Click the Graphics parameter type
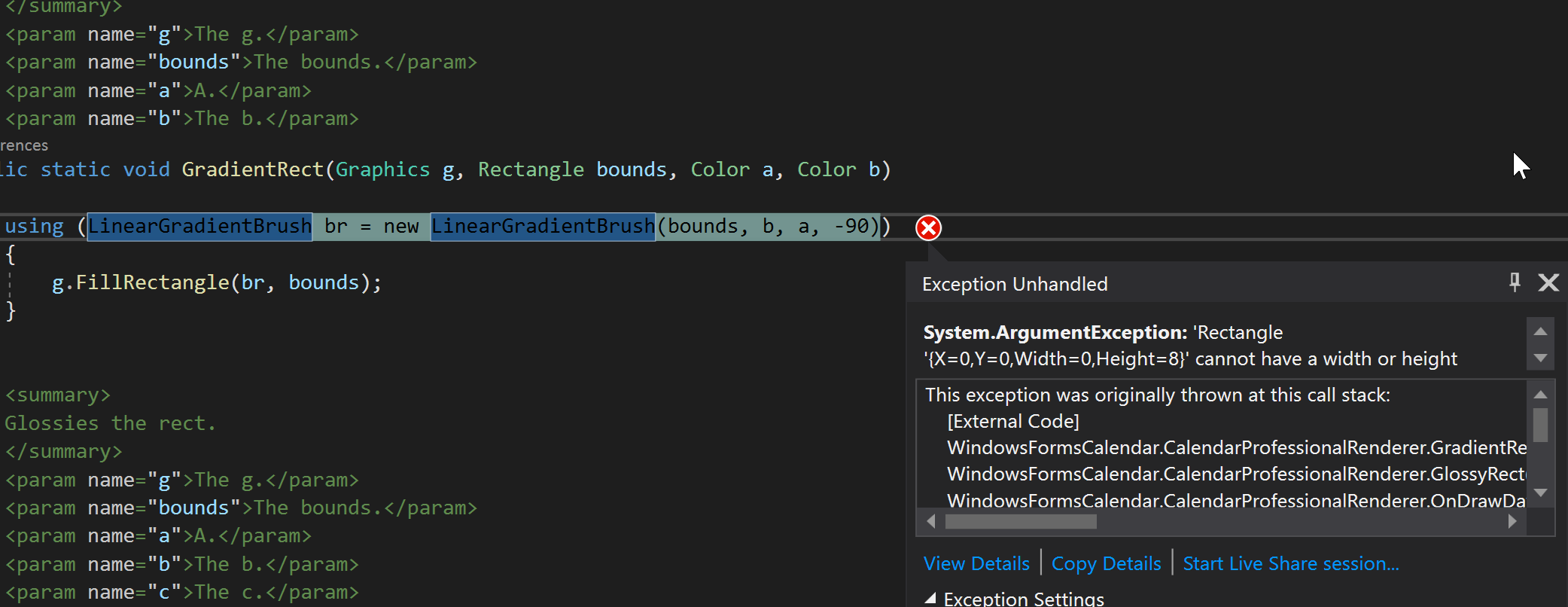This screenshot has width=1568, height=607. 382,169
